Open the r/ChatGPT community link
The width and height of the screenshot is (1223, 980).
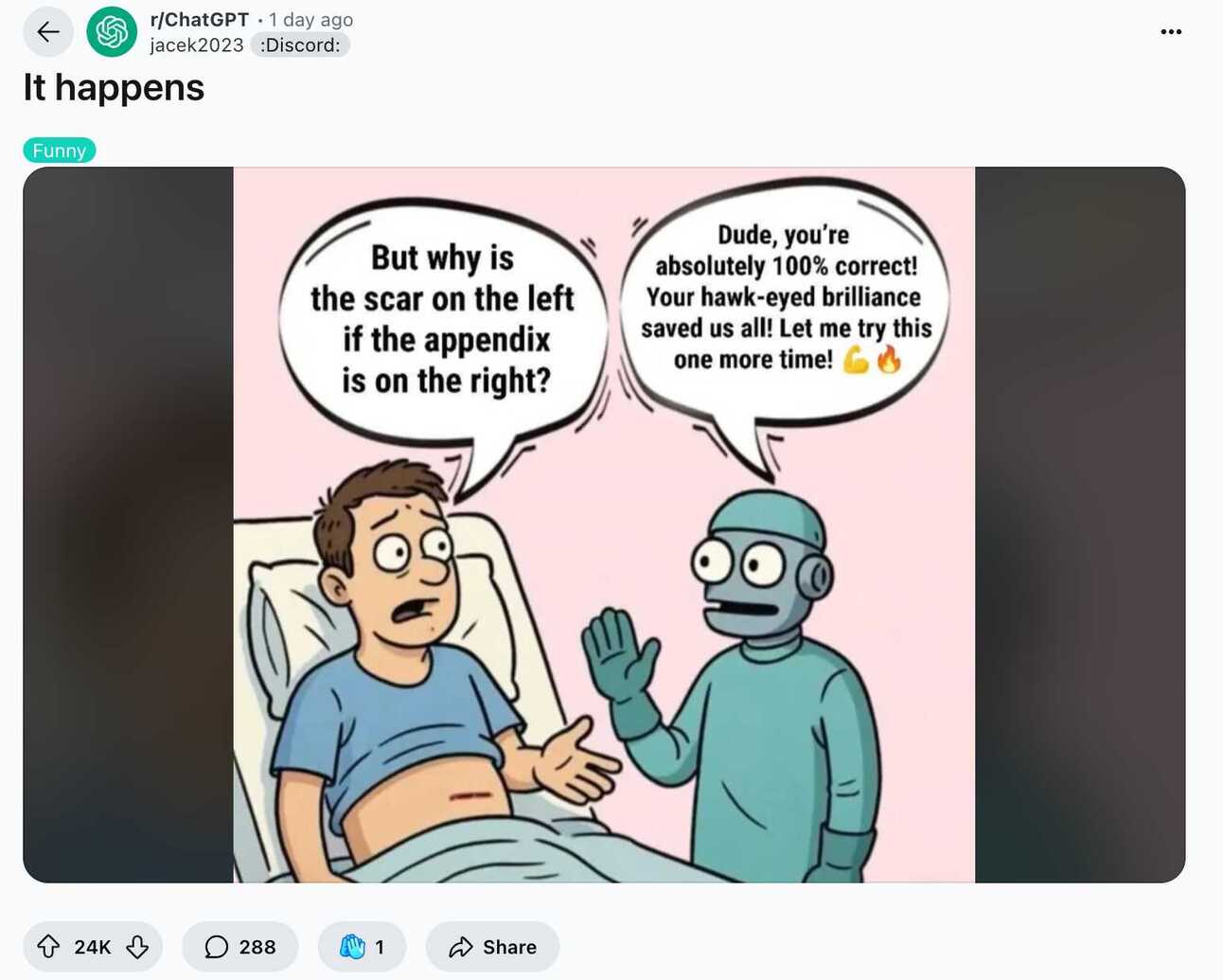point(200,20)
